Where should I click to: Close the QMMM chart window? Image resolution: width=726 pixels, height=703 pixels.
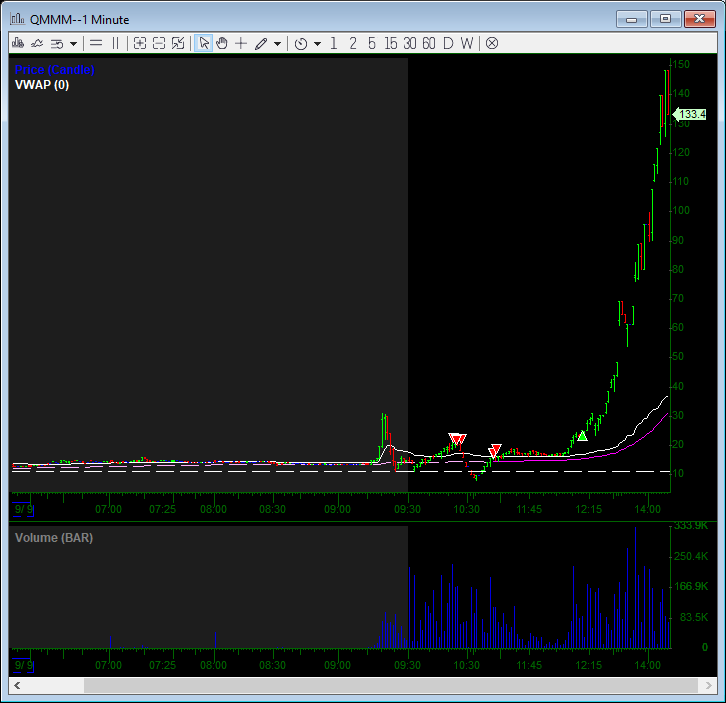coord(700,19)
